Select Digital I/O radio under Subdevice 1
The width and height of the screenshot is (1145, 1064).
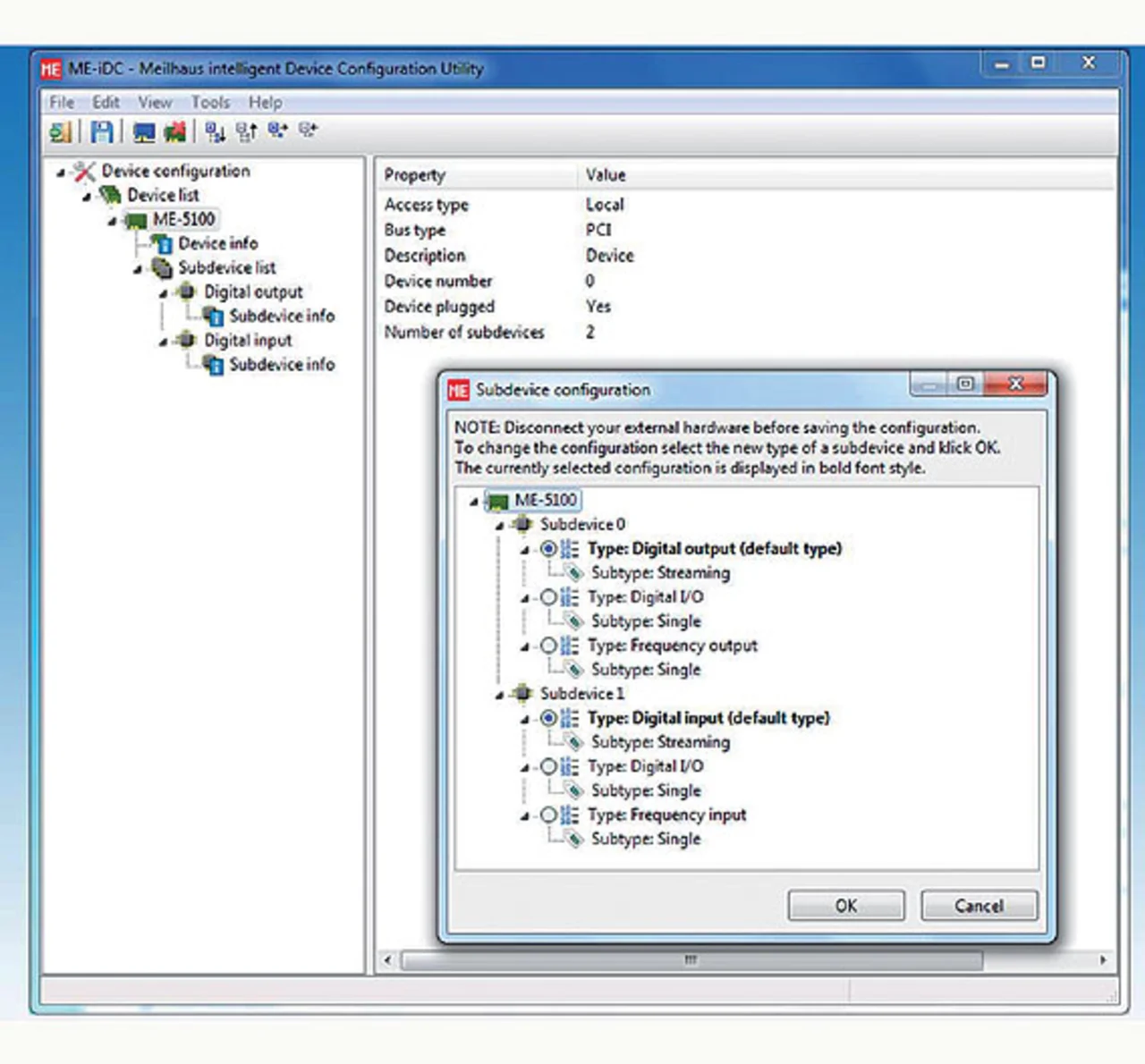click(x=548, y=765)
